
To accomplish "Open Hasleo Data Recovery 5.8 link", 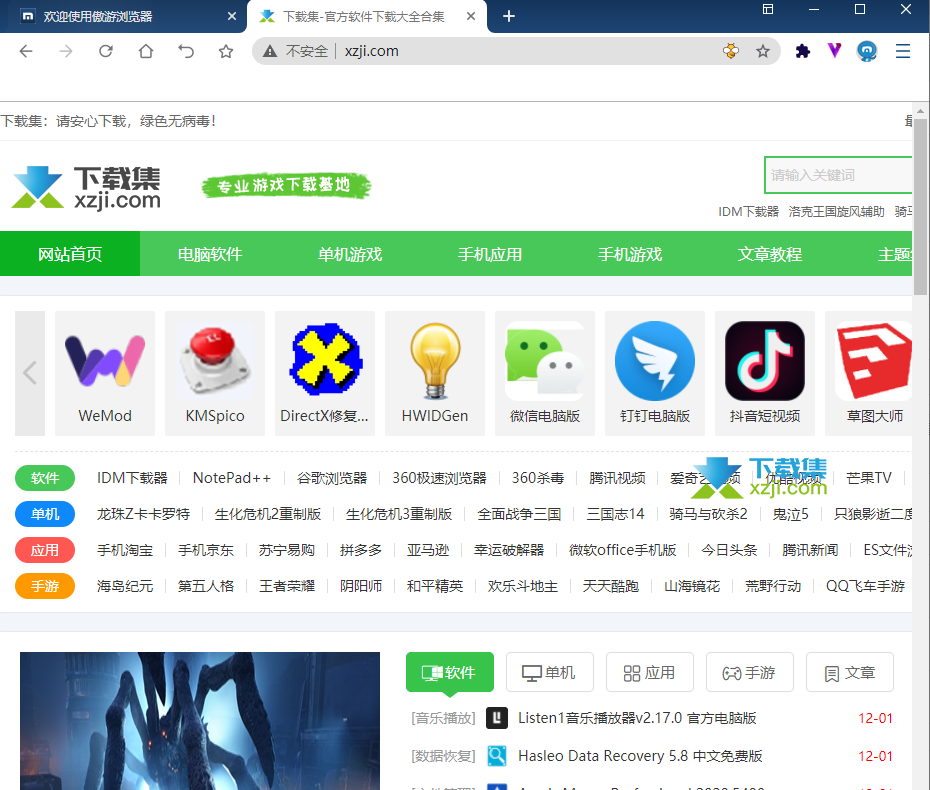I will 640,756.
